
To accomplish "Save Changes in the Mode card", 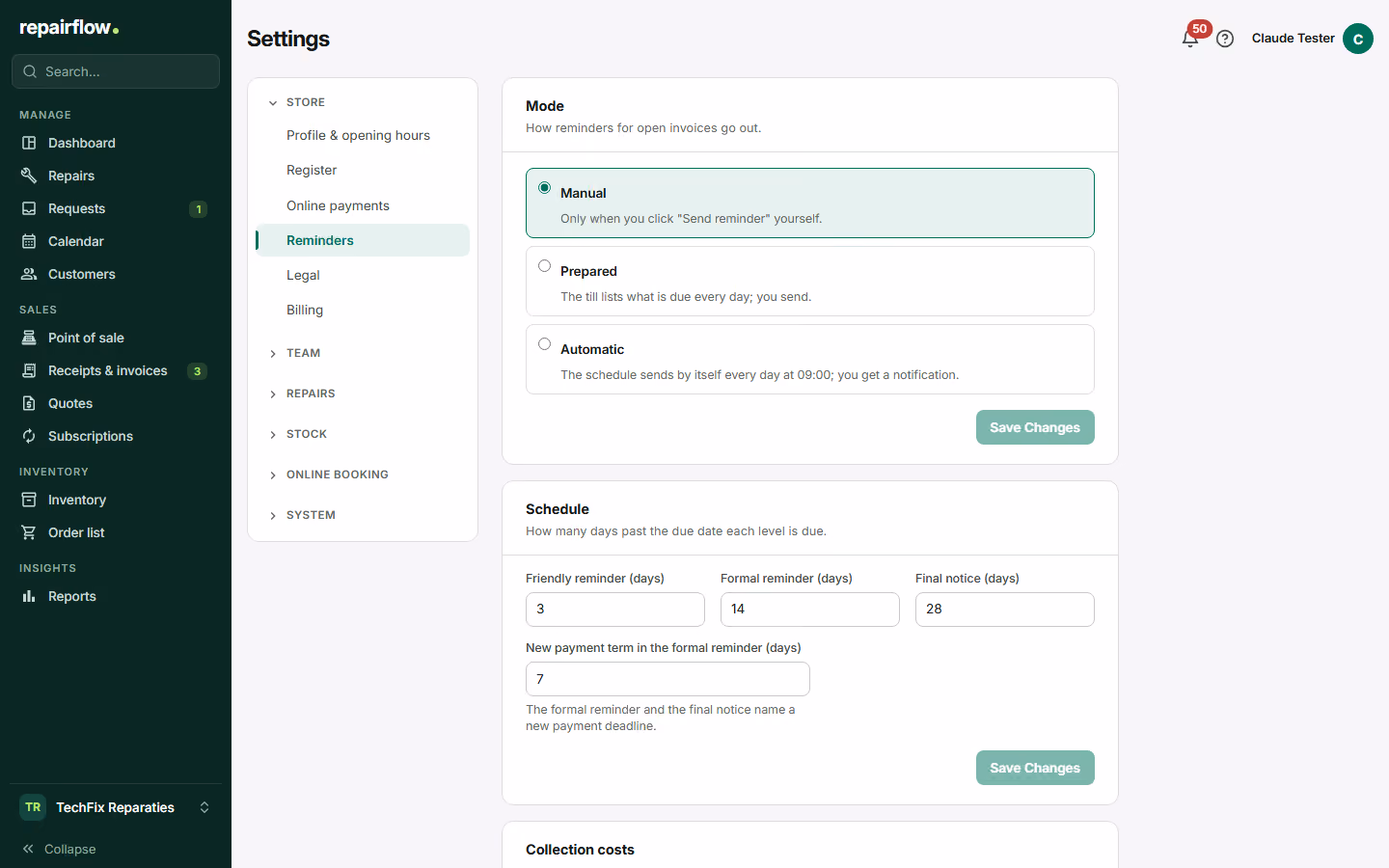I will (x=1035, y=427).
